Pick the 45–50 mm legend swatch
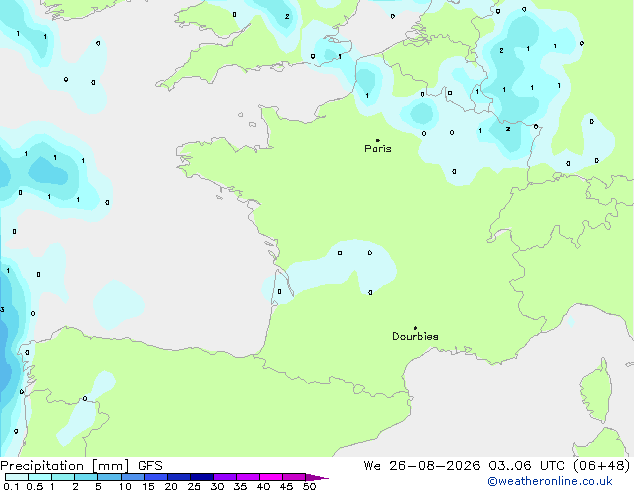 coord(294,477)
